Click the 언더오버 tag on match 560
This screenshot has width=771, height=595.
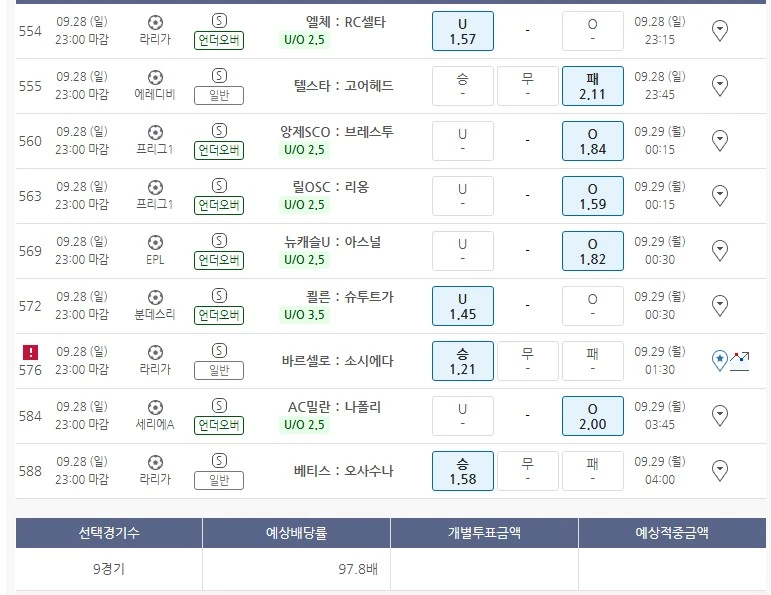click(x=219, y=150)
